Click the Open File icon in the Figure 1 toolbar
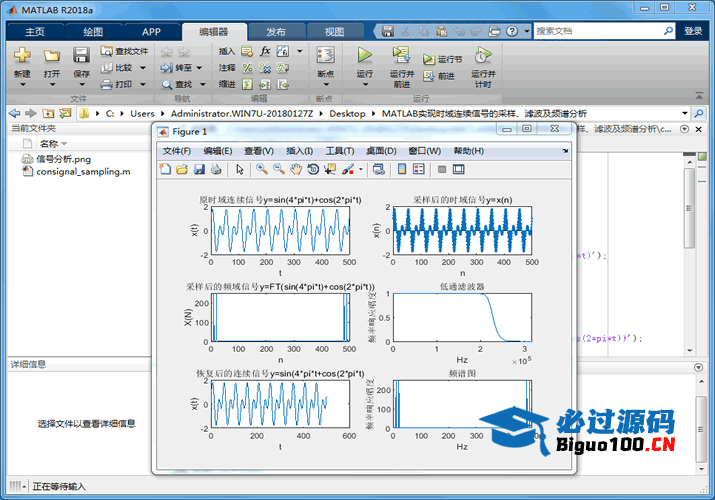The image size is (715, 500). (182, 170)
